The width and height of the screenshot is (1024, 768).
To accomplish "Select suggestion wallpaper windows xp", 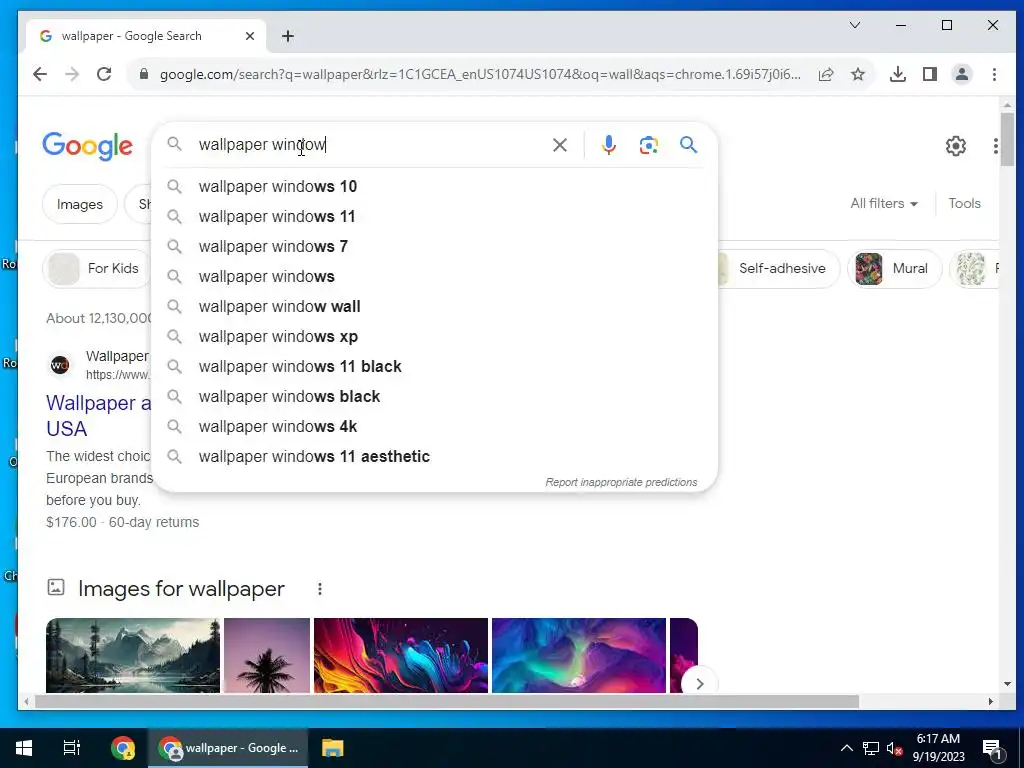I will (x=434, y=337).
